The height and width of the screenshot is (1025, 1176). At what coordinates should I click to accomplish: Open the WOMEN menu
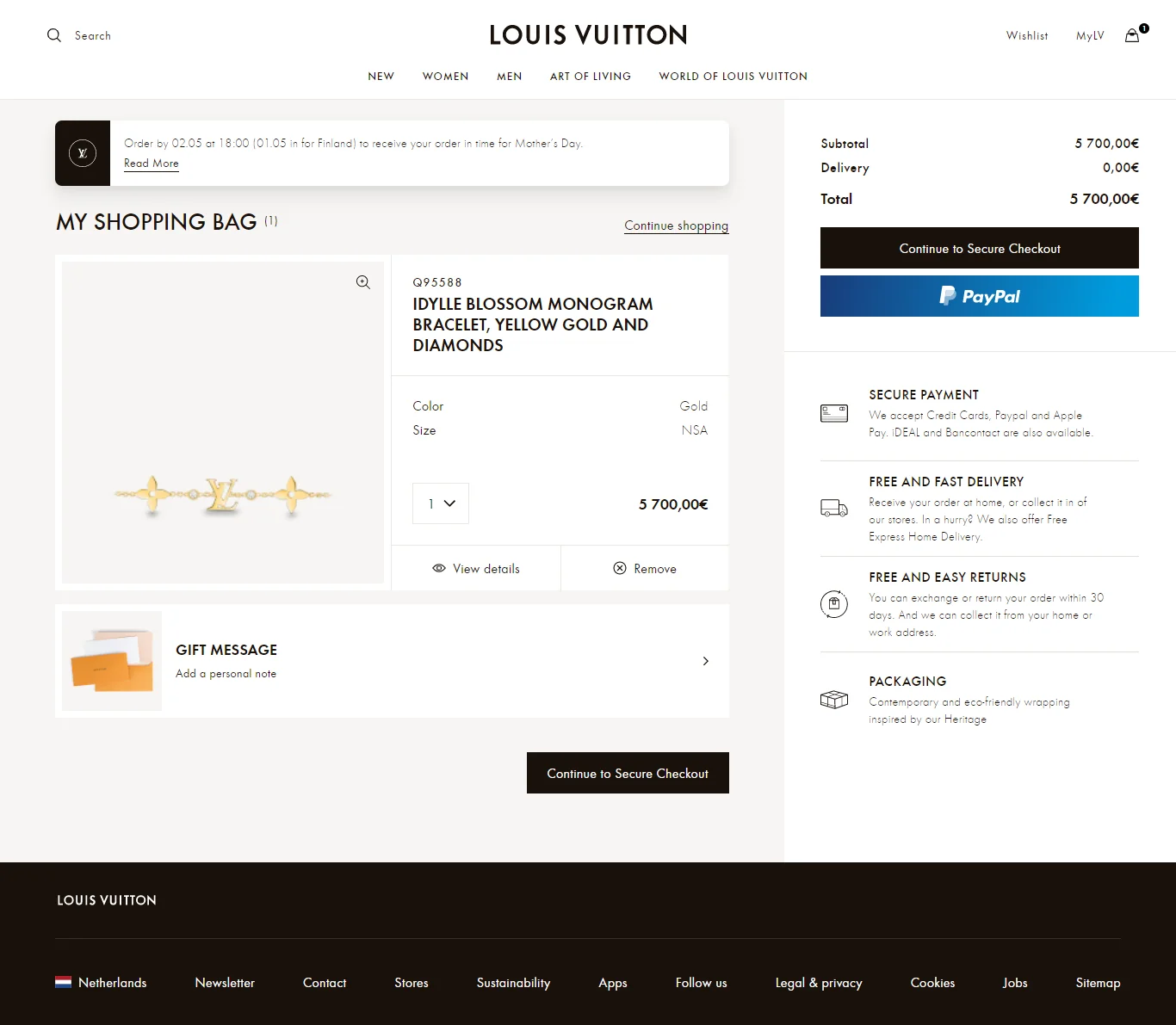(446, 77)
